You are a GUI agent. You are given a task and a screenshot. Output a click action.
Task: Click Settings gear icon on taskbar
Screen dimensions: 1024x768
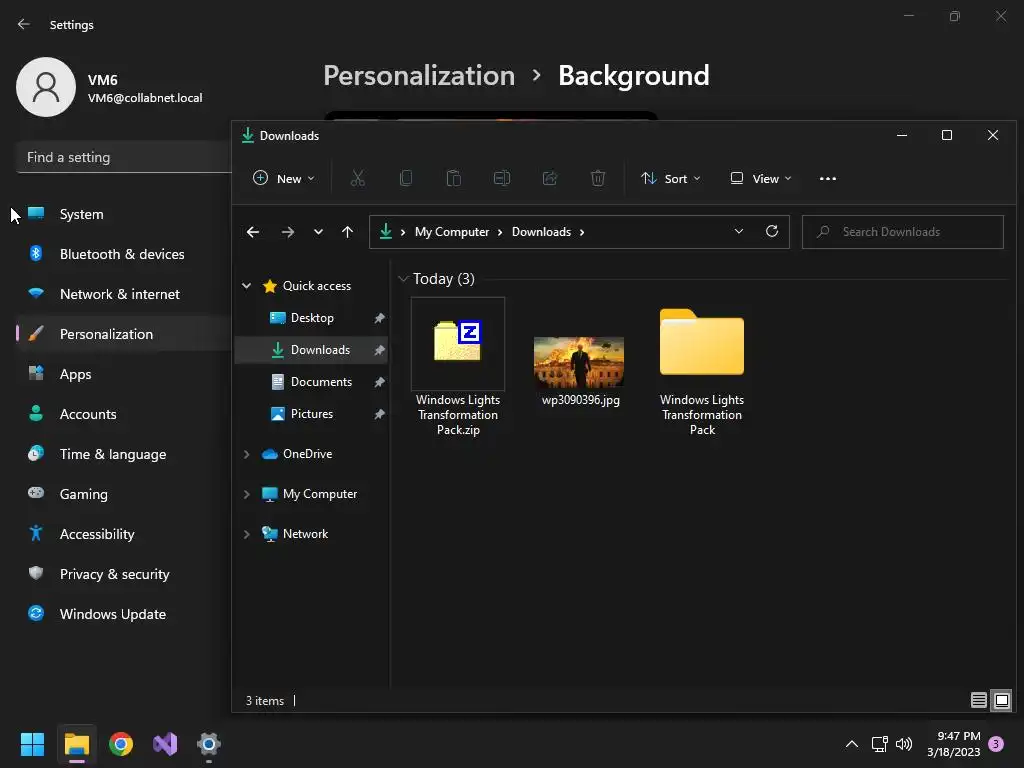coord(209,744)
